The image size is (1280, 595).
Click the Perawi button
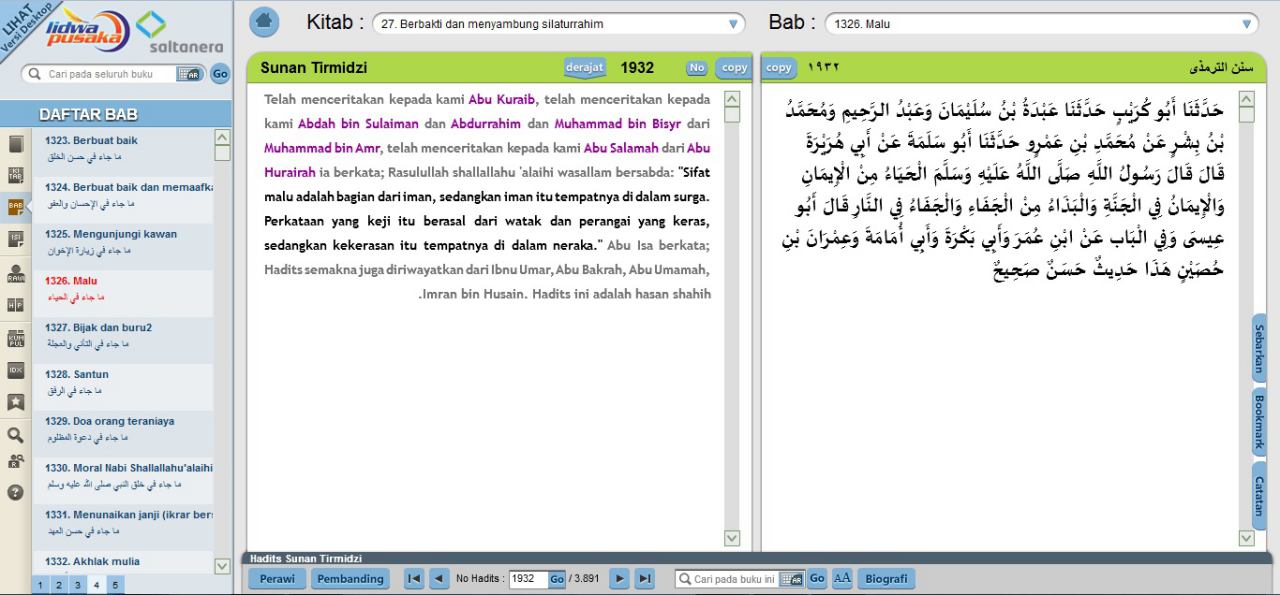(277, 579)
